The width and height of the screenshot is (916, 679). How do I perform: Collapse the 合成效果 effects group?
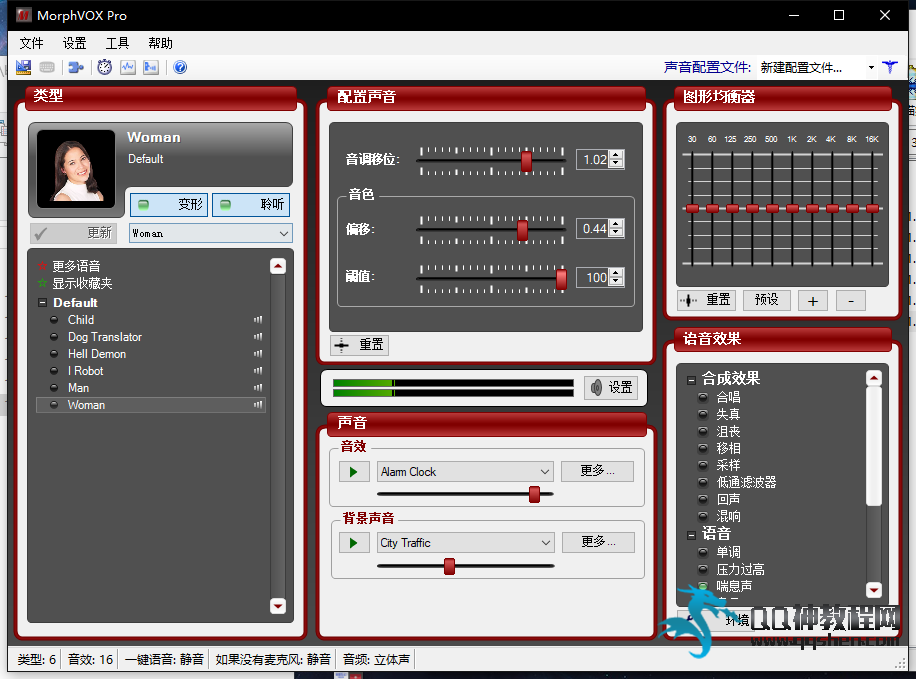pyautogui.click(x=691, y=380)
